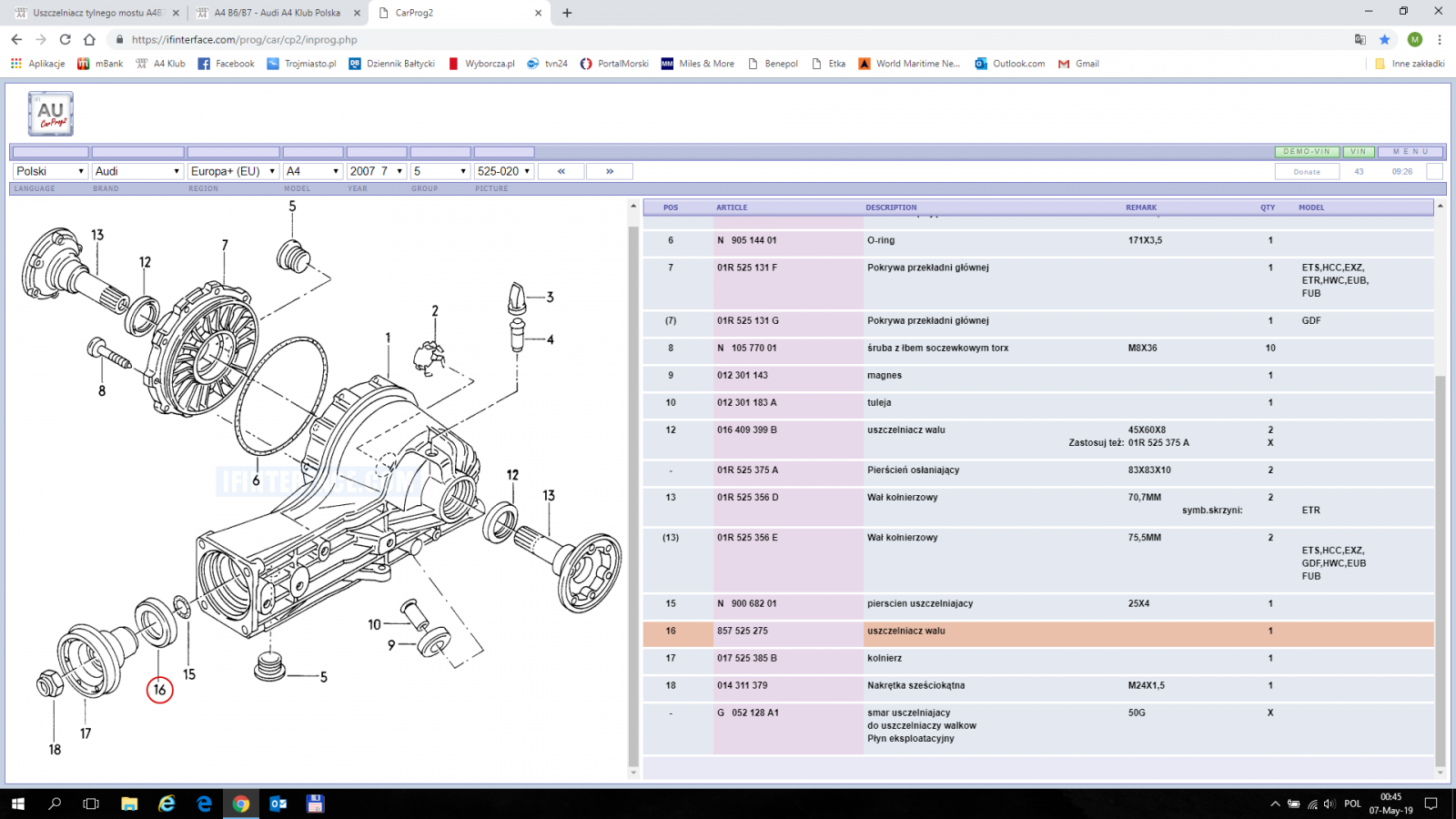Open the 525-020 picture dropdown
The image size is (1456, 819).
point(503,171)
